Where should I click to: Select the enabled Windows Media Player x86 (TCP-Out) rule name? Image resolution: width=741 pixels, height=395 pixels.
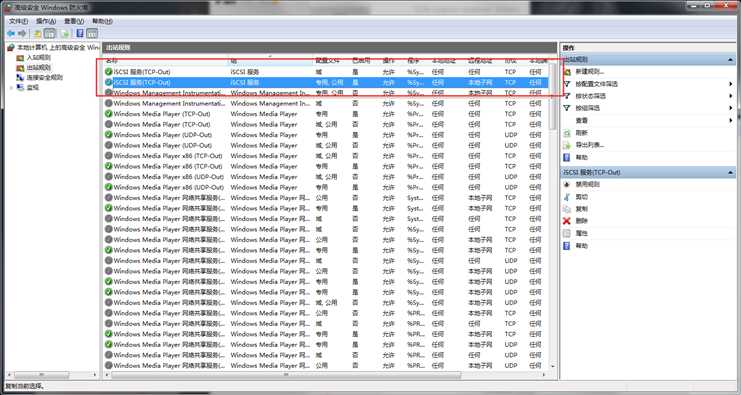[x=168, y=166]
